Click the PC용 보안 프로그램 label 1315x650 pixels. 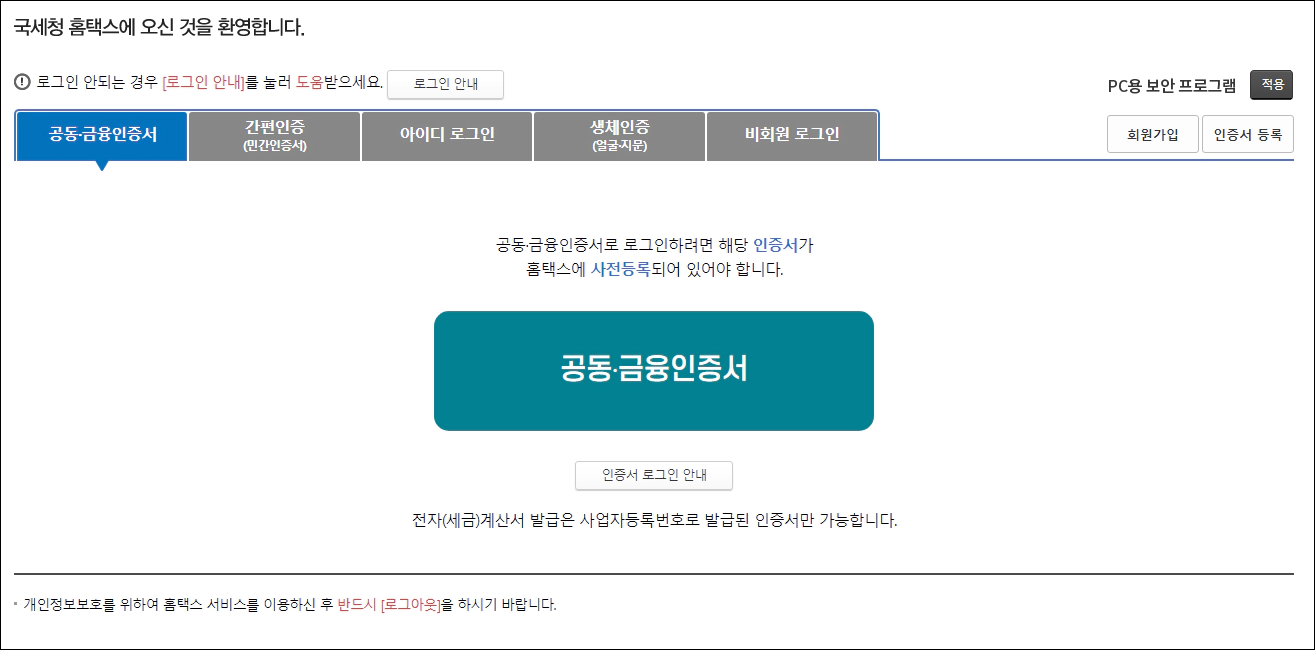(x=1172, y=86)
